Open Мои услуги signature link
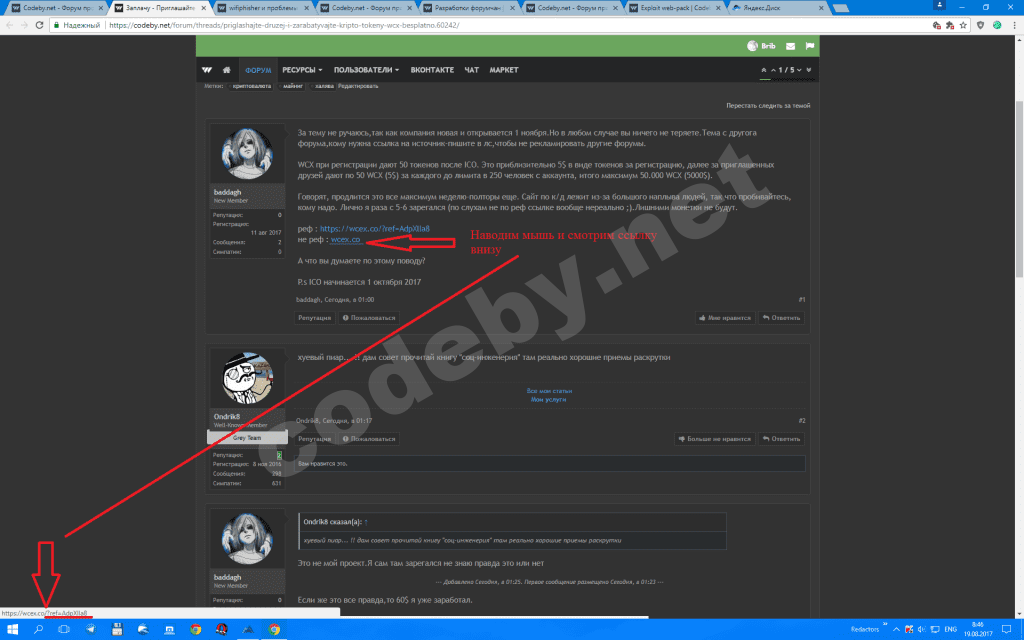The image size is (1024, 640). [x=549, y=399]
